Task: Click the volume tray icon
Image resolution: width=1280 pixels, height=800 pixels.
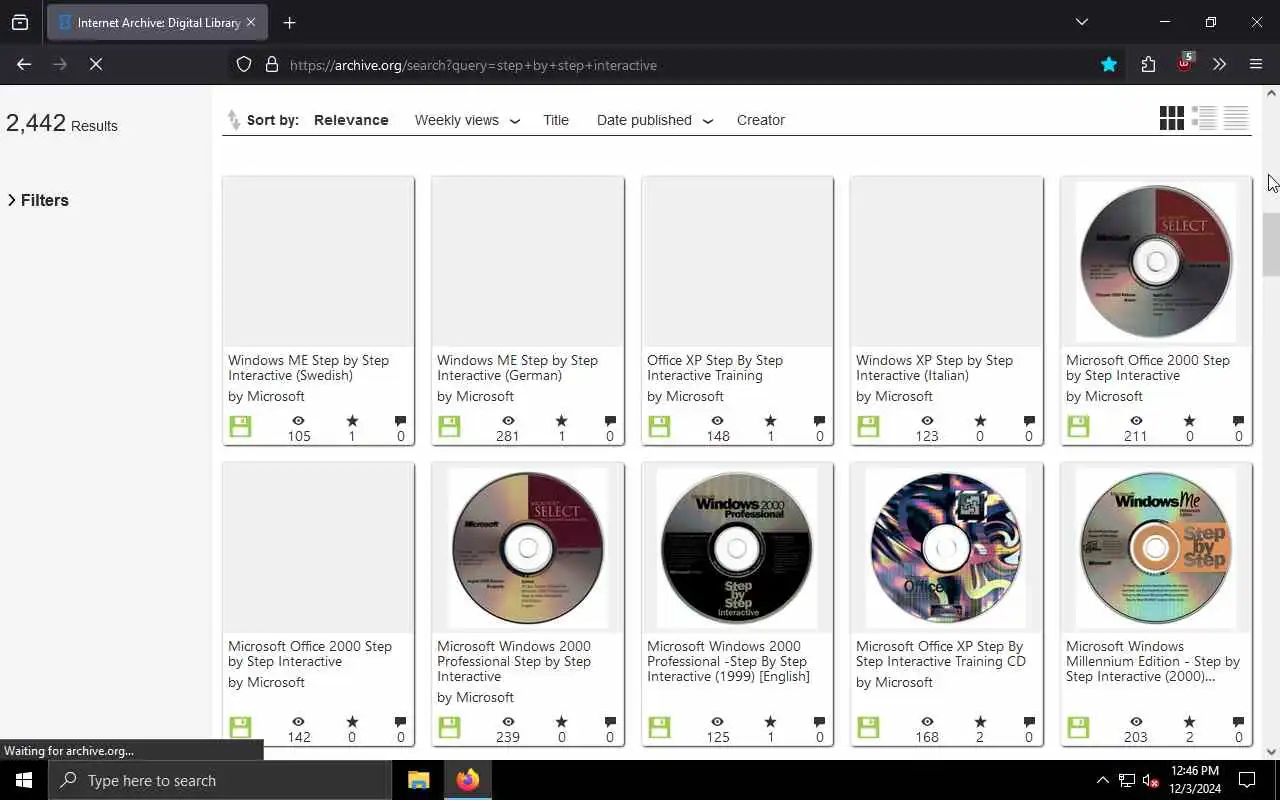Action: click(x=1150, y=780)
